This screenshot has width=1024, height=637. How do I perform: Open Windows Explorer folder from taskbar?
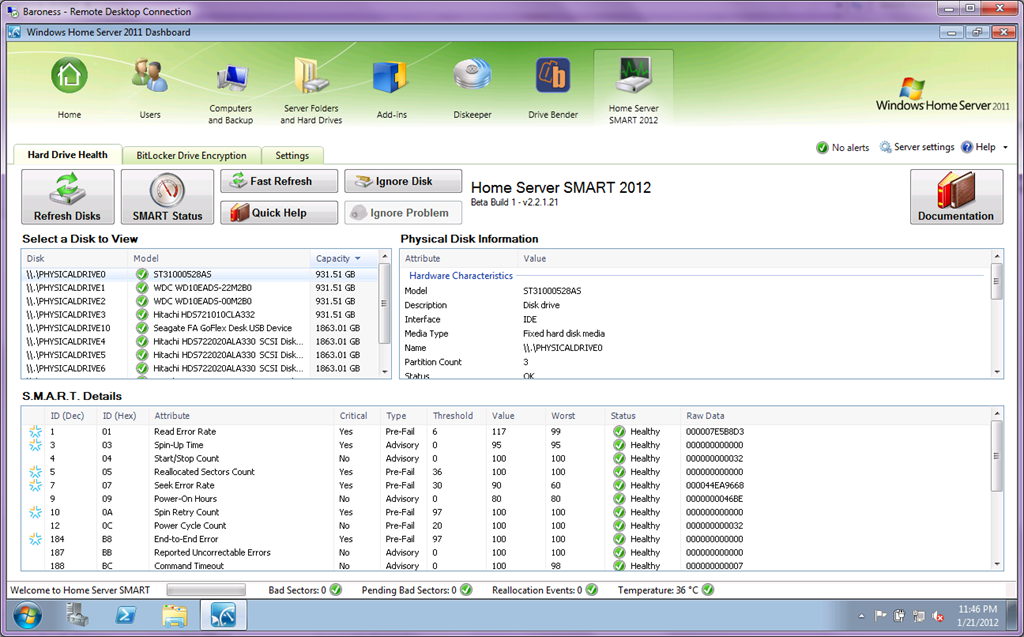[x=174, y=615]
